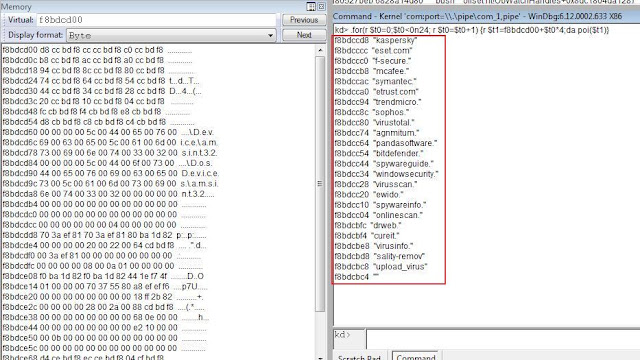Go to the Previous memory page

[304, 20]
